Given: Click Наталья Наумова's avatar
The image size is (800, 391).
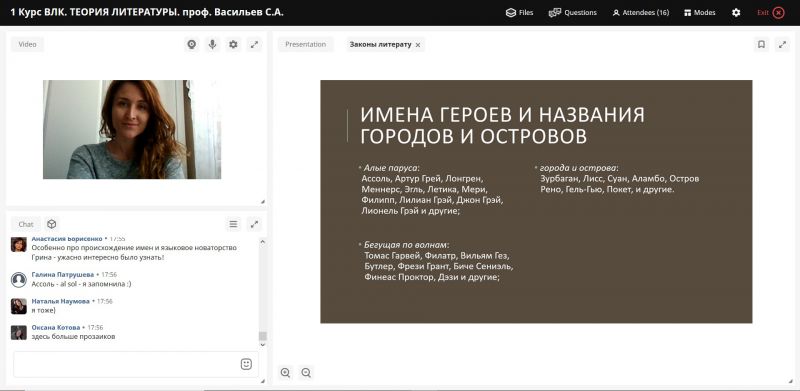Looking at the screenshot, I should (x=19, y=306).
